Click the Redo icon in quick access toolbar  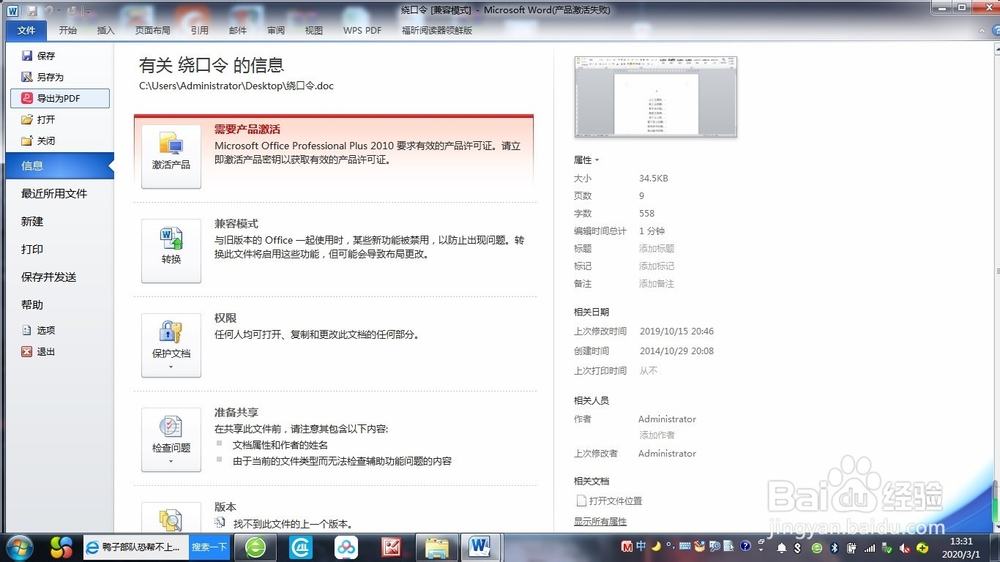(71, 11)
